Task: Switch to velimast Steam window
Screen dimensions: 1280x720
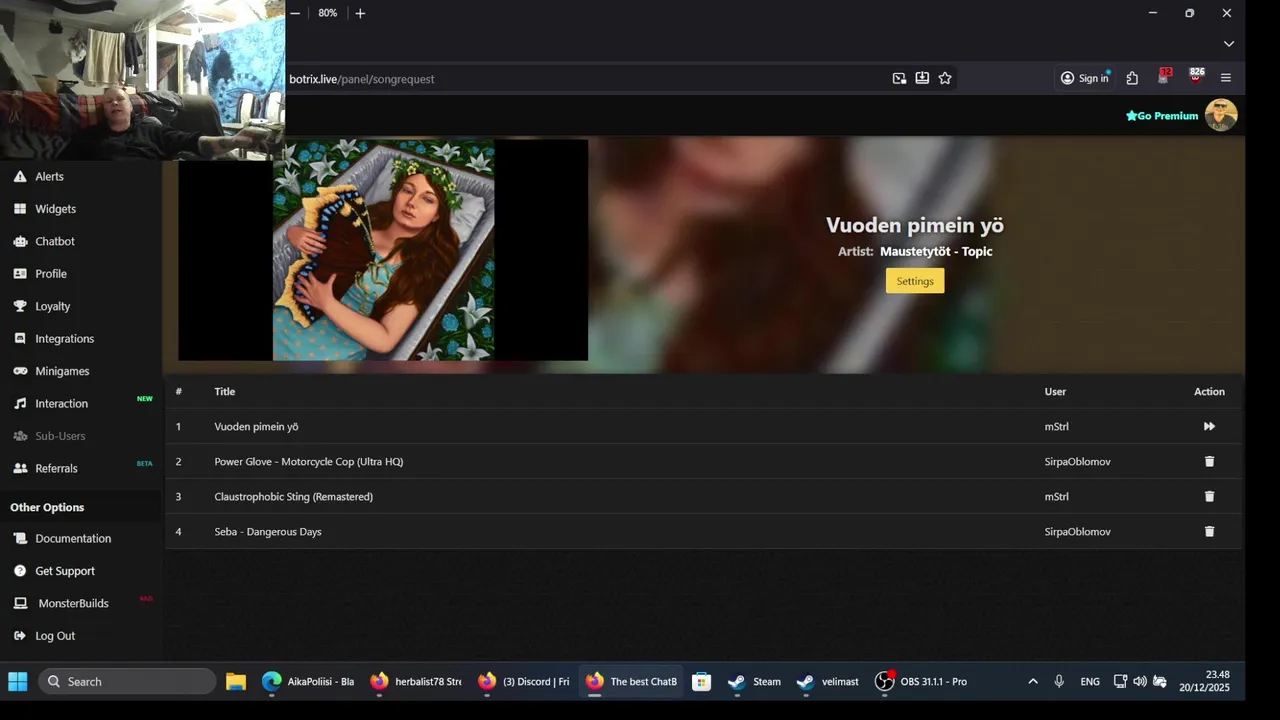Action: point(828,682)
